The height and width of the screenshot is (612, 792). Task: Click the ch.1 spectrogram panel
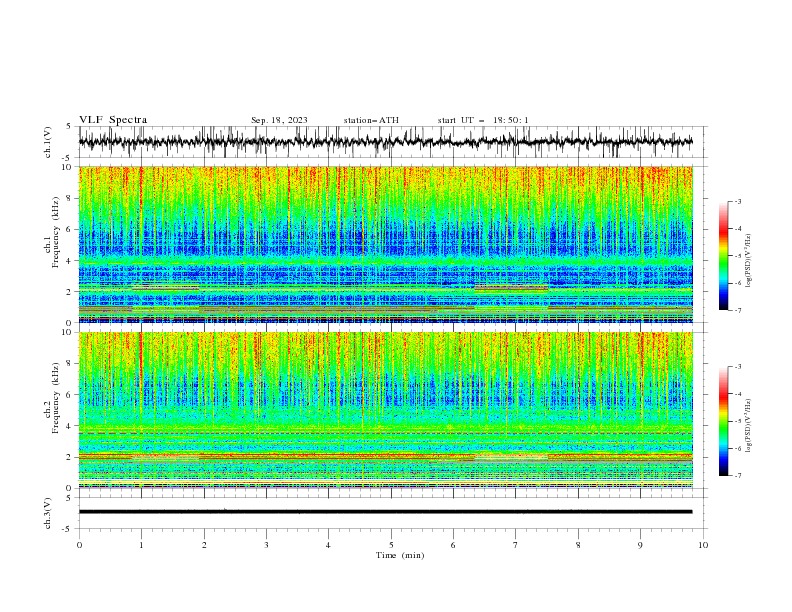tap(385, 244)
